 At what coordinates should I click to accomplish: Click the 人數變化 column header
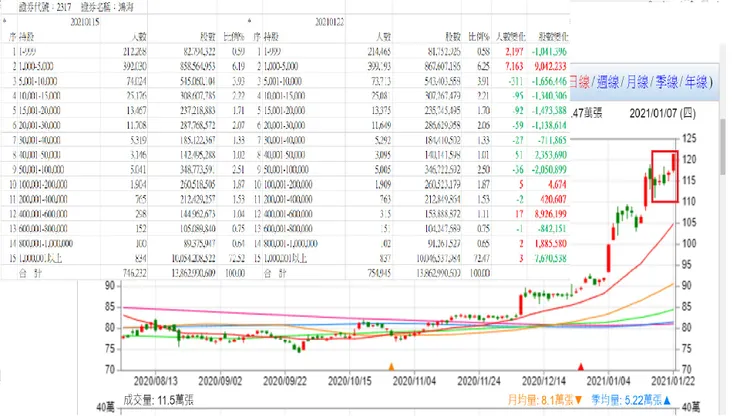(x=510, y=36)
